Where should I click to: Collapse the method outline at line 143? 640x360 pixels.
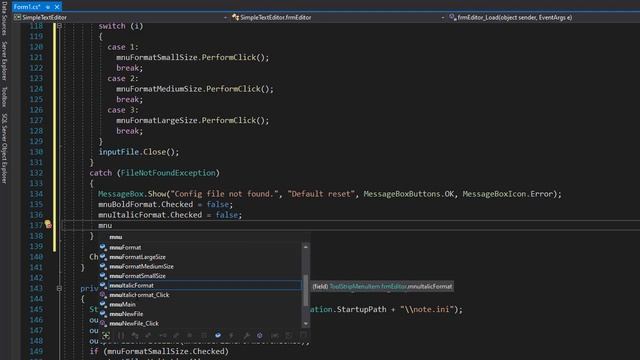59,288
